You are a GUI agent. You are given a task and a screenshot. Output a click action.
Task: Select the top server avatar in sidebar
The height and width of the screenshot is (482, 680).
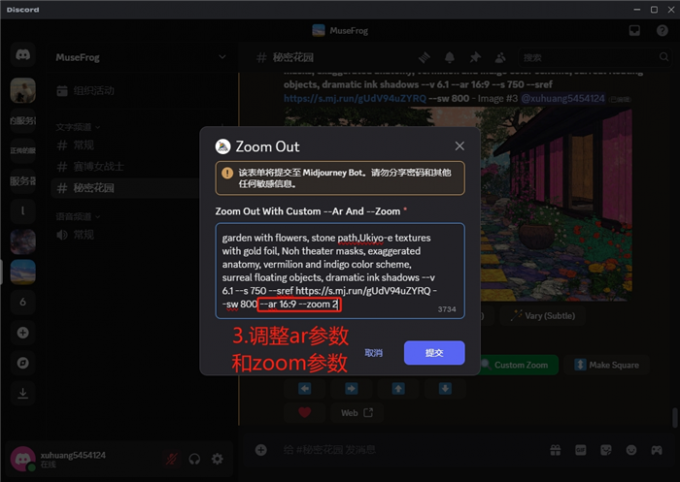pyautogui.click(x=23, y=91)
